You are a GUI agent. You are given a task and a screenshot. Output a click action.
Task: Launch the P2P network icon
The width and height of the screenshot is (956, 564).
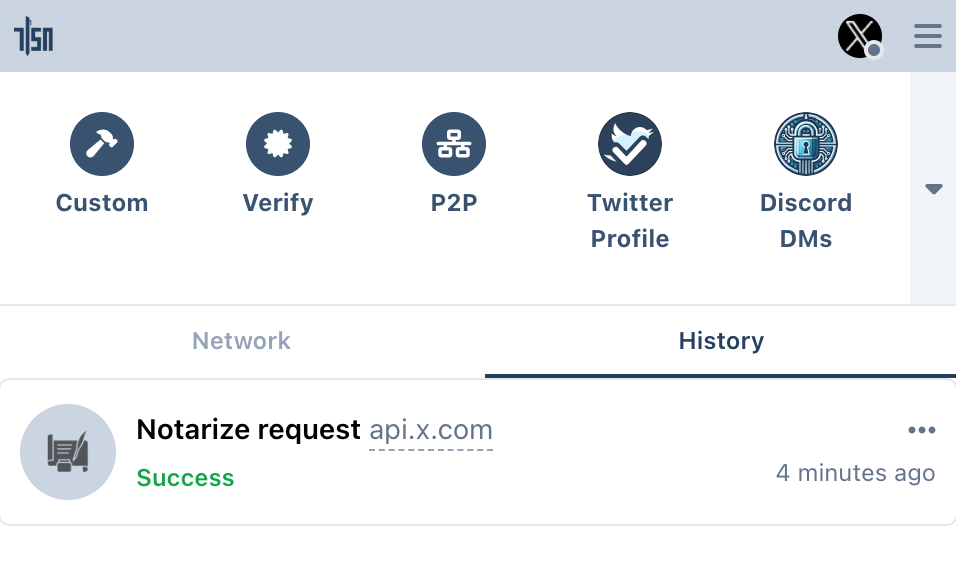(454, 144)
